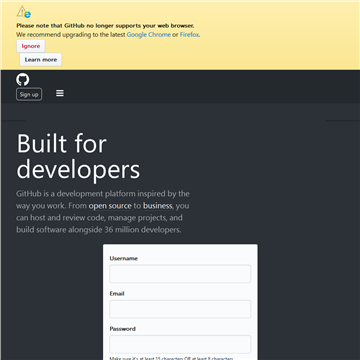Click the Built for developers heading
This screenshot has width=360, height=360.
click(78, 157)
